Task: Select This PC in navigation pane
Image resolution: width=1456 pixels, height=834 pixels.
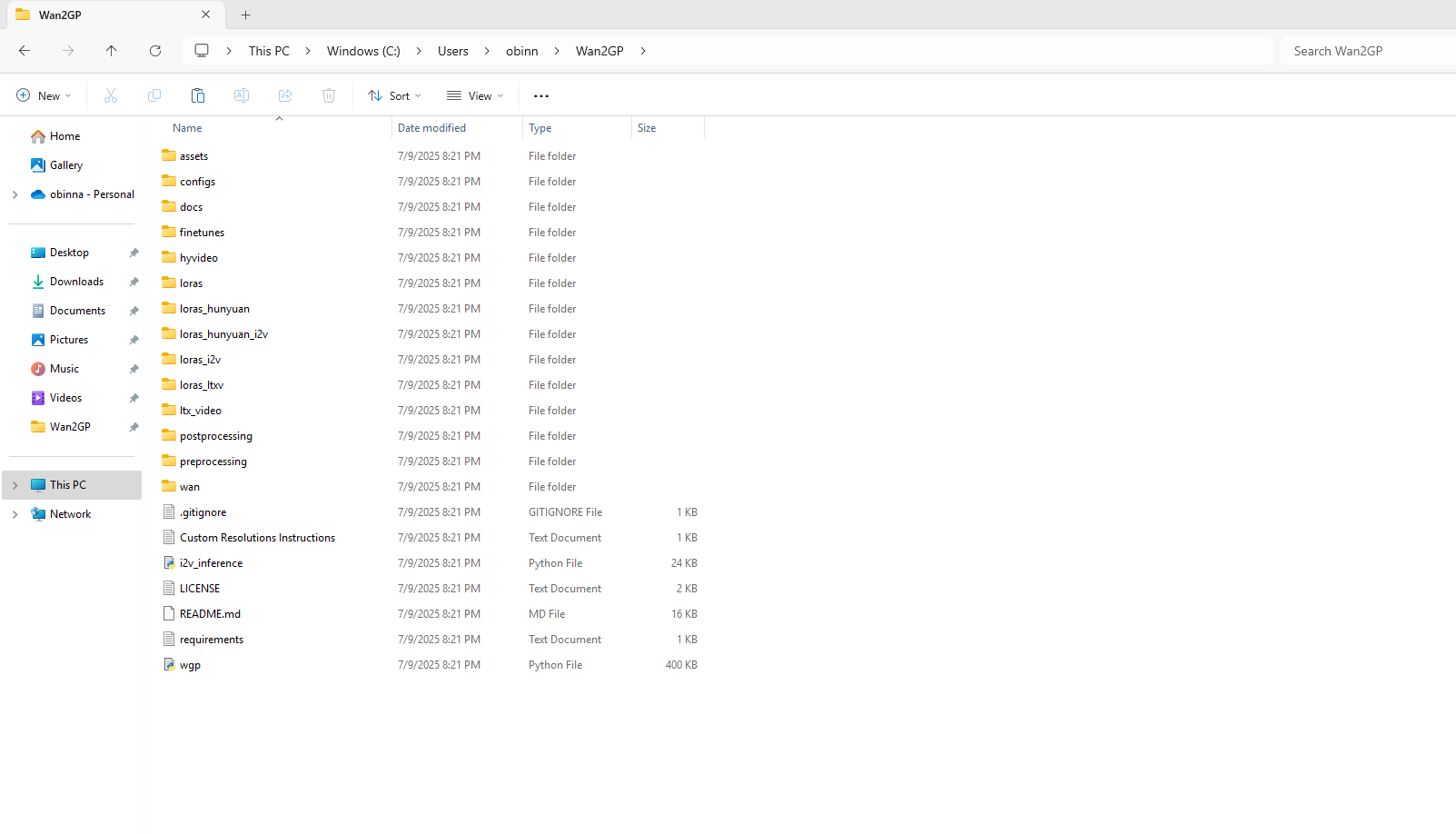Action: pos(72,485)
